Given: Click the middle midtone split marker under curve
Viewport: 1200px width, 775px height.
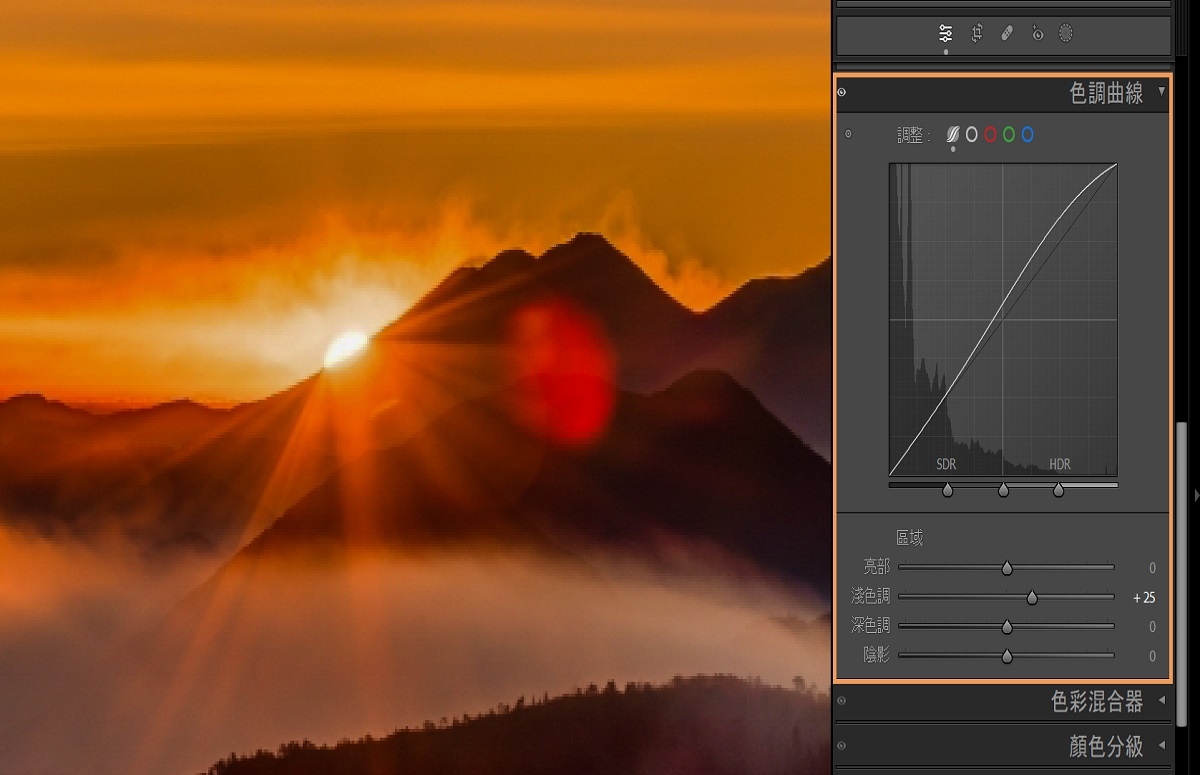Looking at the screenshot, I should click(1003, 490).
